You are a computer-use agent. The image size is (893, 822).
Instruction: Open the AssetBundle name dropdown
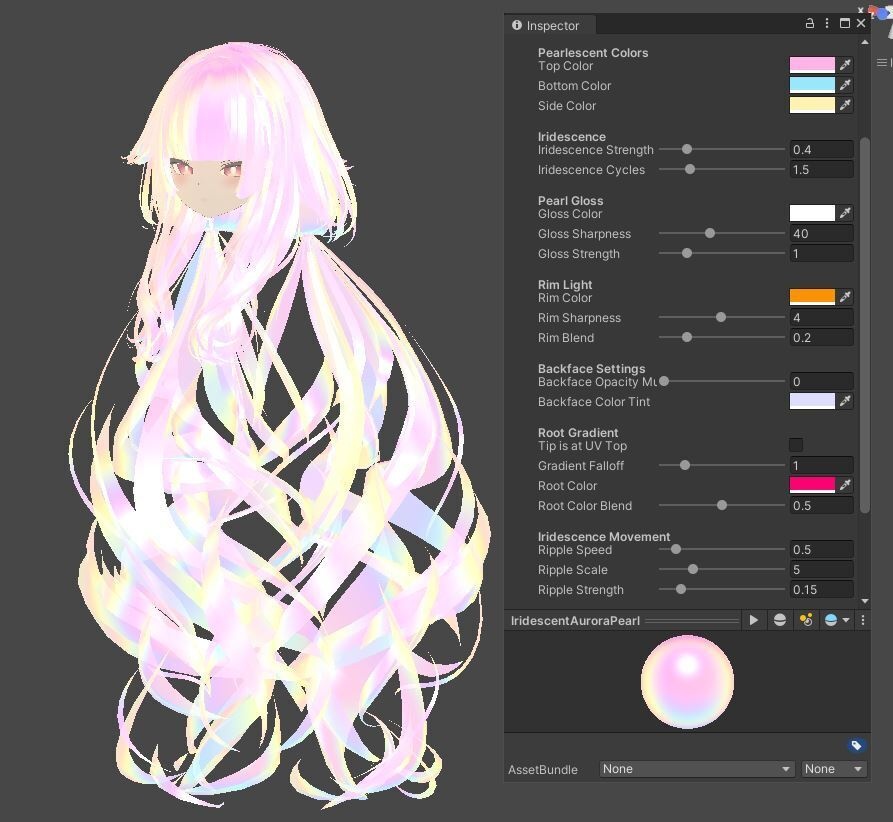[697, 769]
